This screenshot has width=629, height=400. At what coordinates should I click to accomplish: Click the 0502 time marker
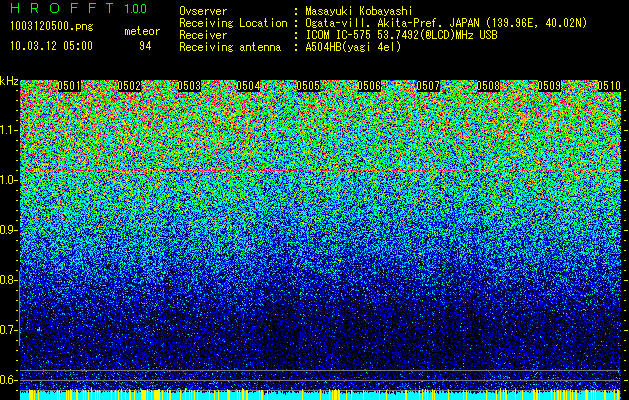tap(129, 86)
